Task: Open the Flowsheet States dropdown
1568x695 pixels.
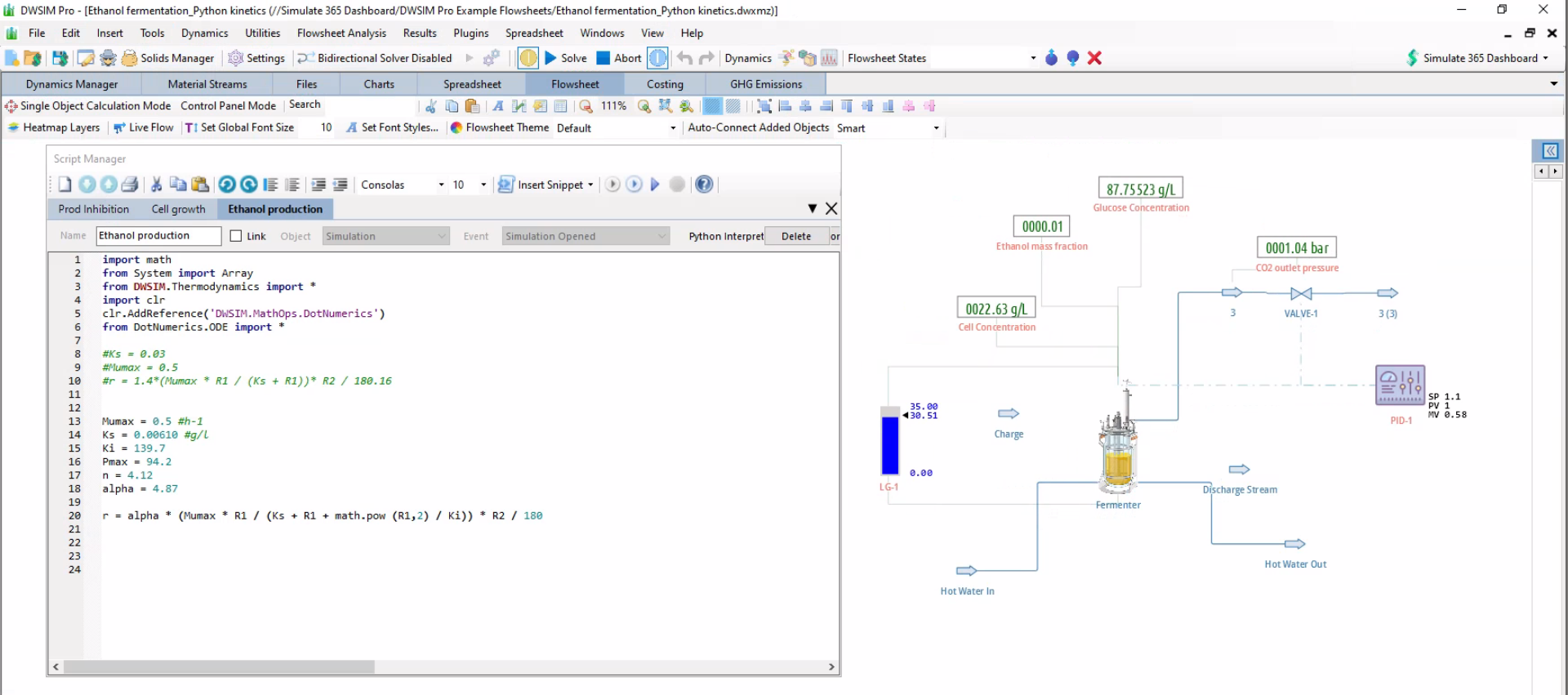Action: click(1033, 58)
